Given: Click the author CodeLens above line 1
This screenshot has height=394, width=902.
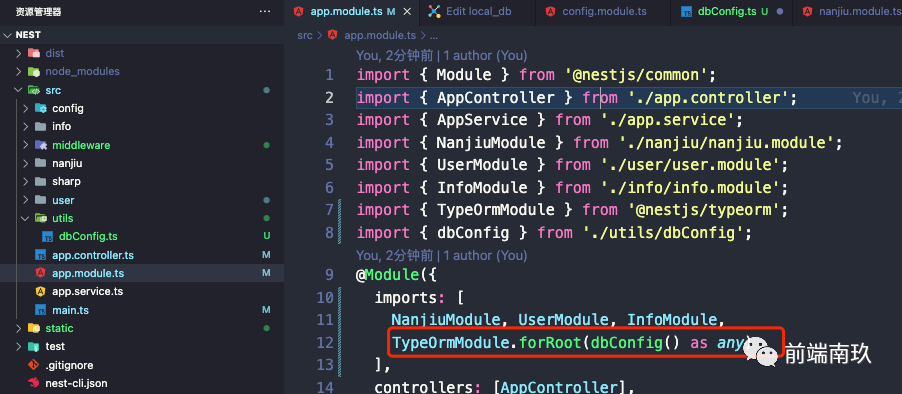Looking at the screenshot, I should (x=441, y=56).
